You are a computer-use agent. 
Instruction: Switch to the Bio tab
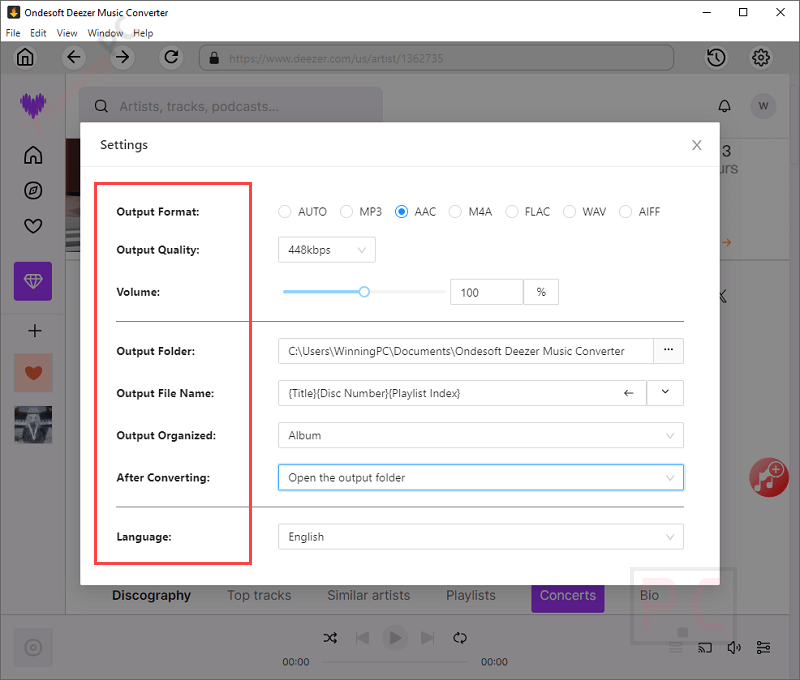coord(649,595)
